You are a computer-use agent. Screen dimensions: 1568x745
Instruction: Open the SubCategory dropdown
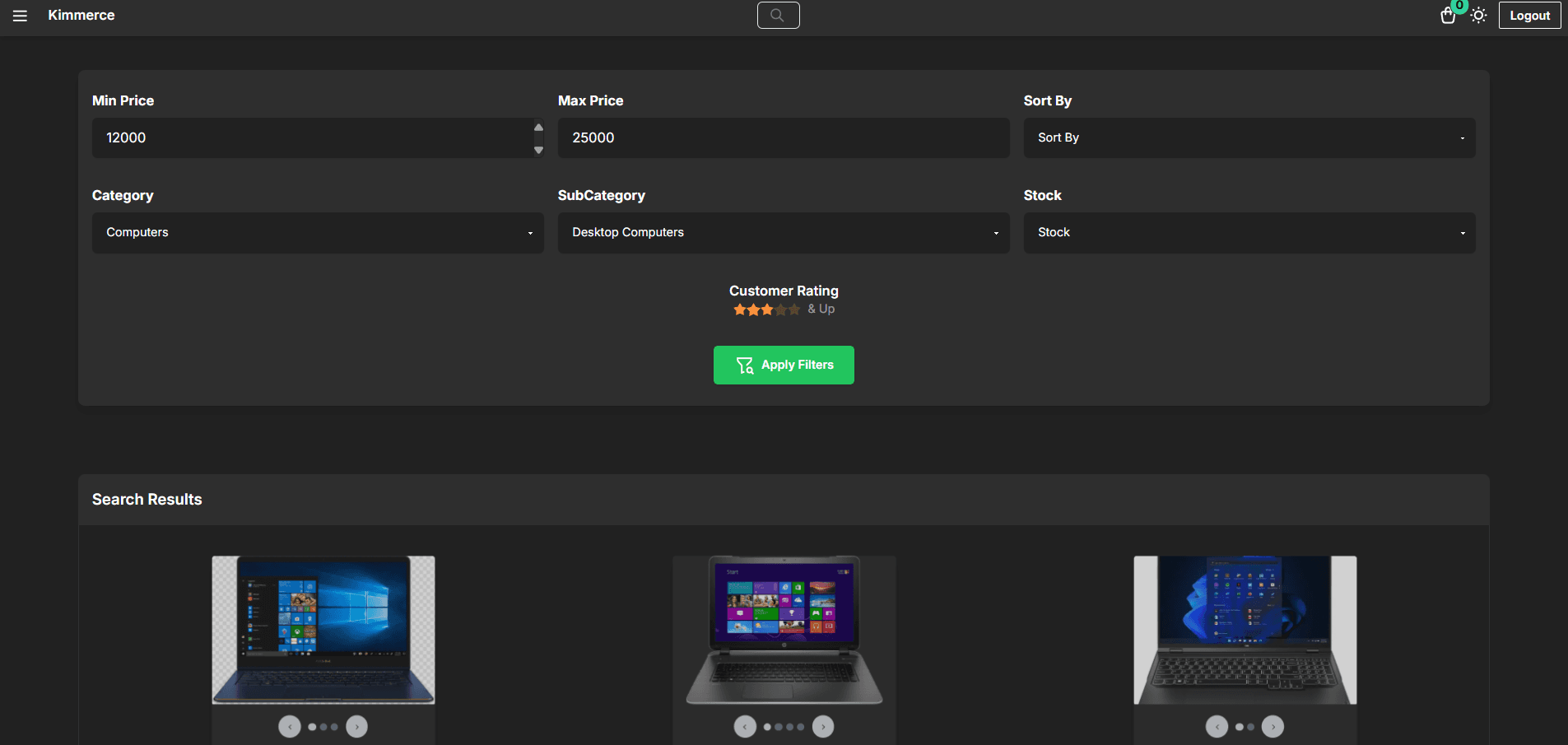tap(784, 232)
